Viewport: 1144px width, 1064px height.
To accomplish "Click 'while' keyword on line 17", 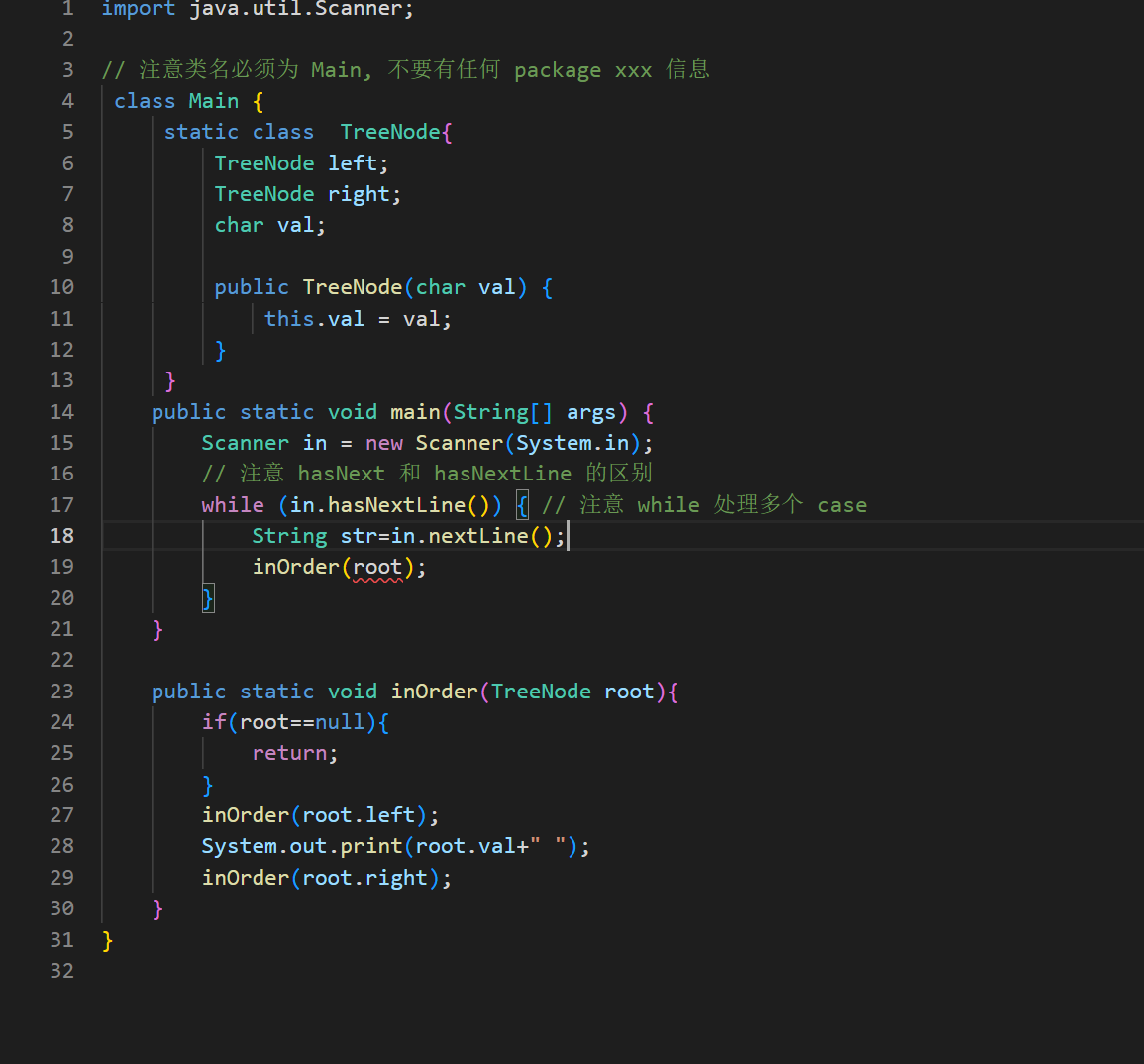I will [233, 505].
